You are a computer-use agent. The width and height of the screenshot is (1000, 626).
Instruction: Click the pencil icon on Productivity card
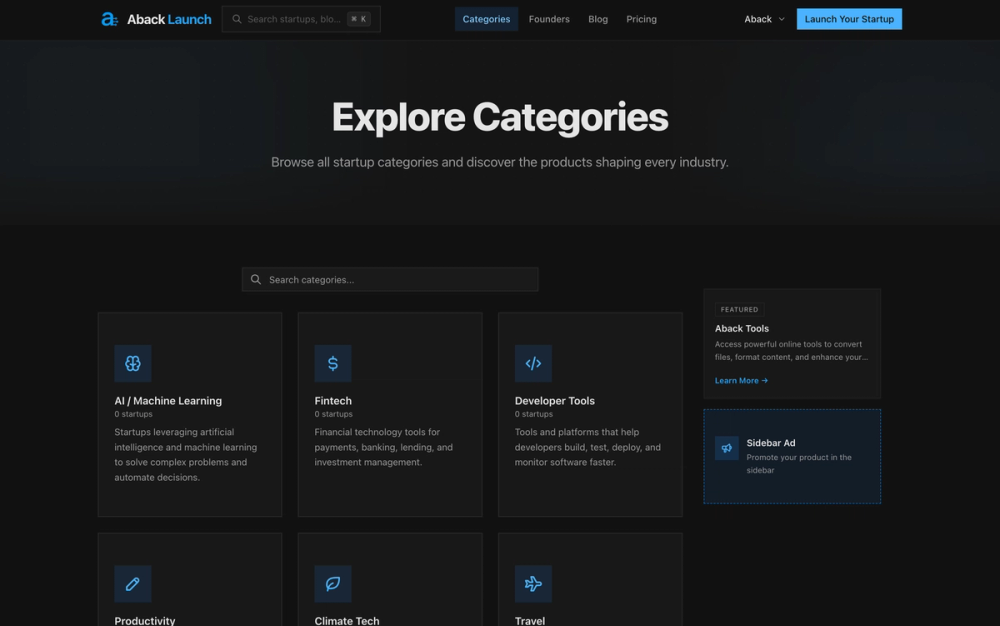[x=133, y=584]
